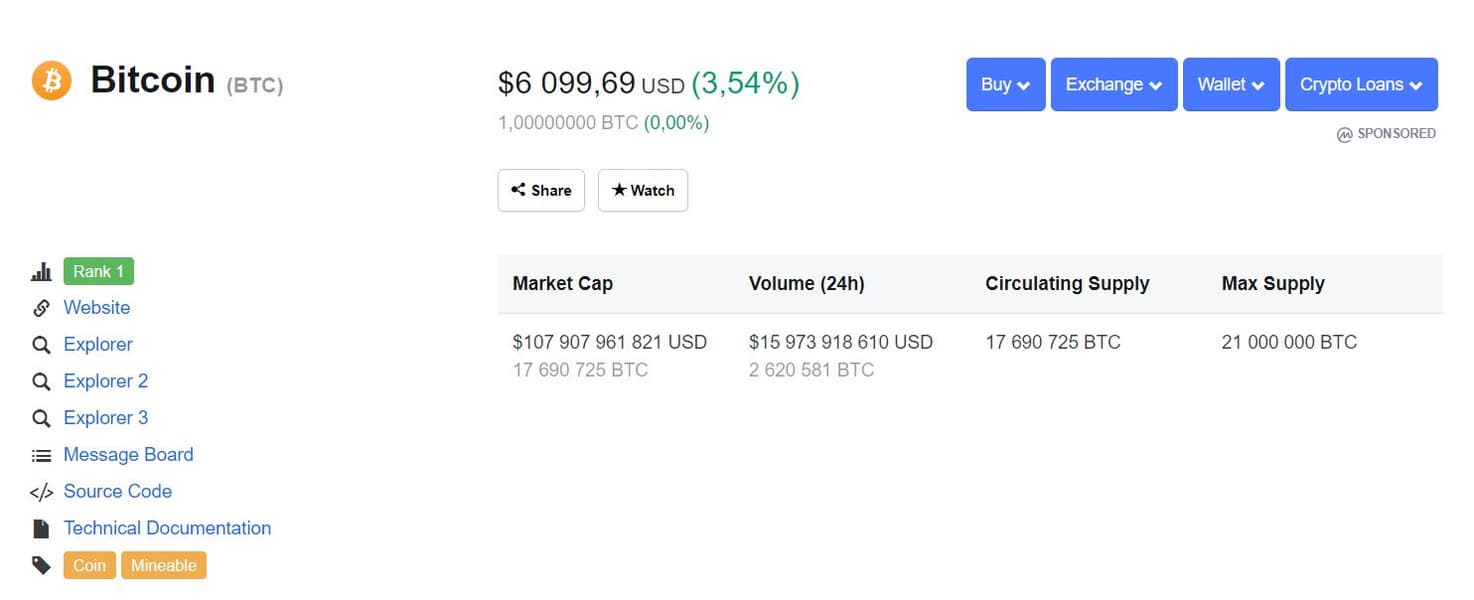Click the price tag icon near Coin
1474x600 pixels.
(x=41, y=566)
